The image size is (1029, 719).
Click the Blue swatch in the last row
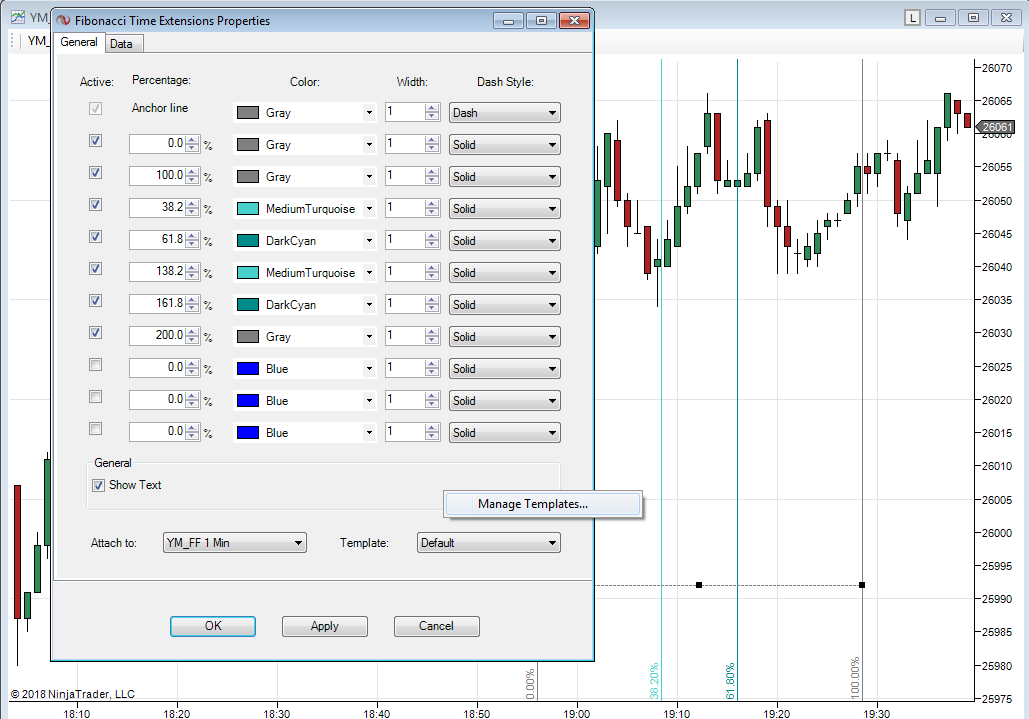pos(247,433)
